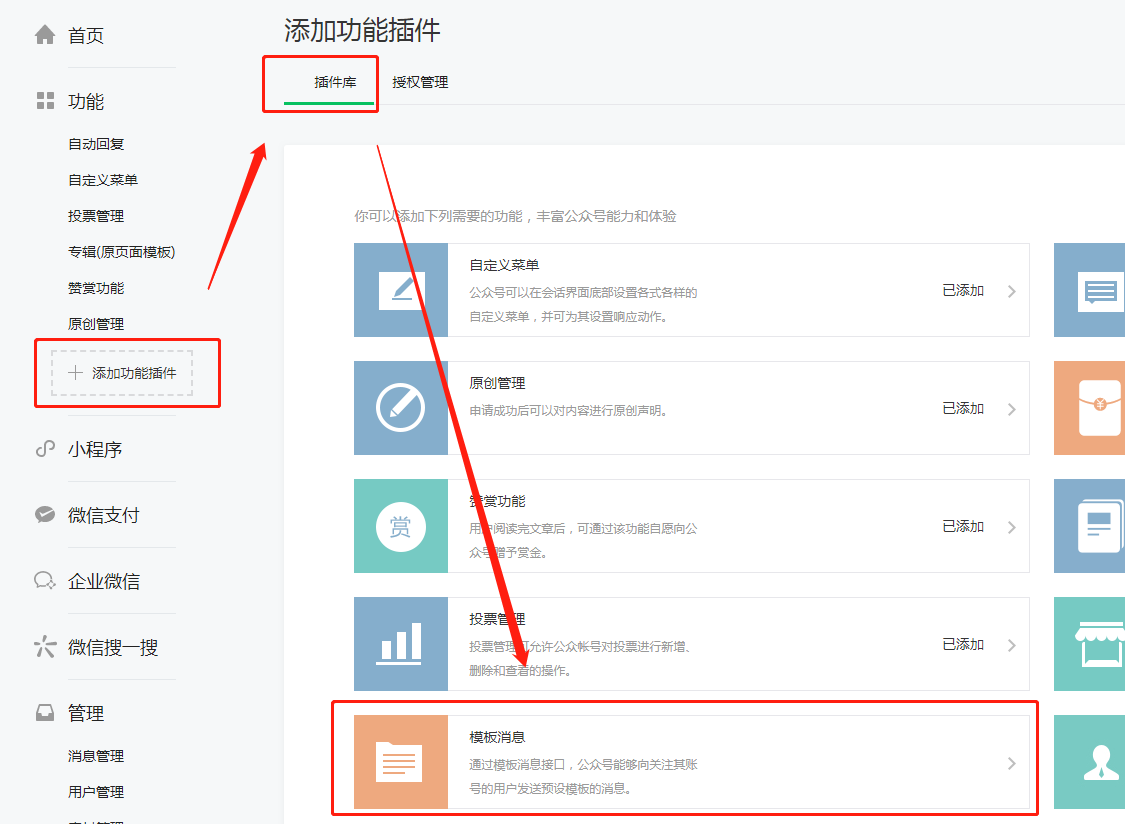The height and width of the screenshot is (824, 1125).
Task: Click the plus icon in 添加功能插件 button
Action: point(75,373)
